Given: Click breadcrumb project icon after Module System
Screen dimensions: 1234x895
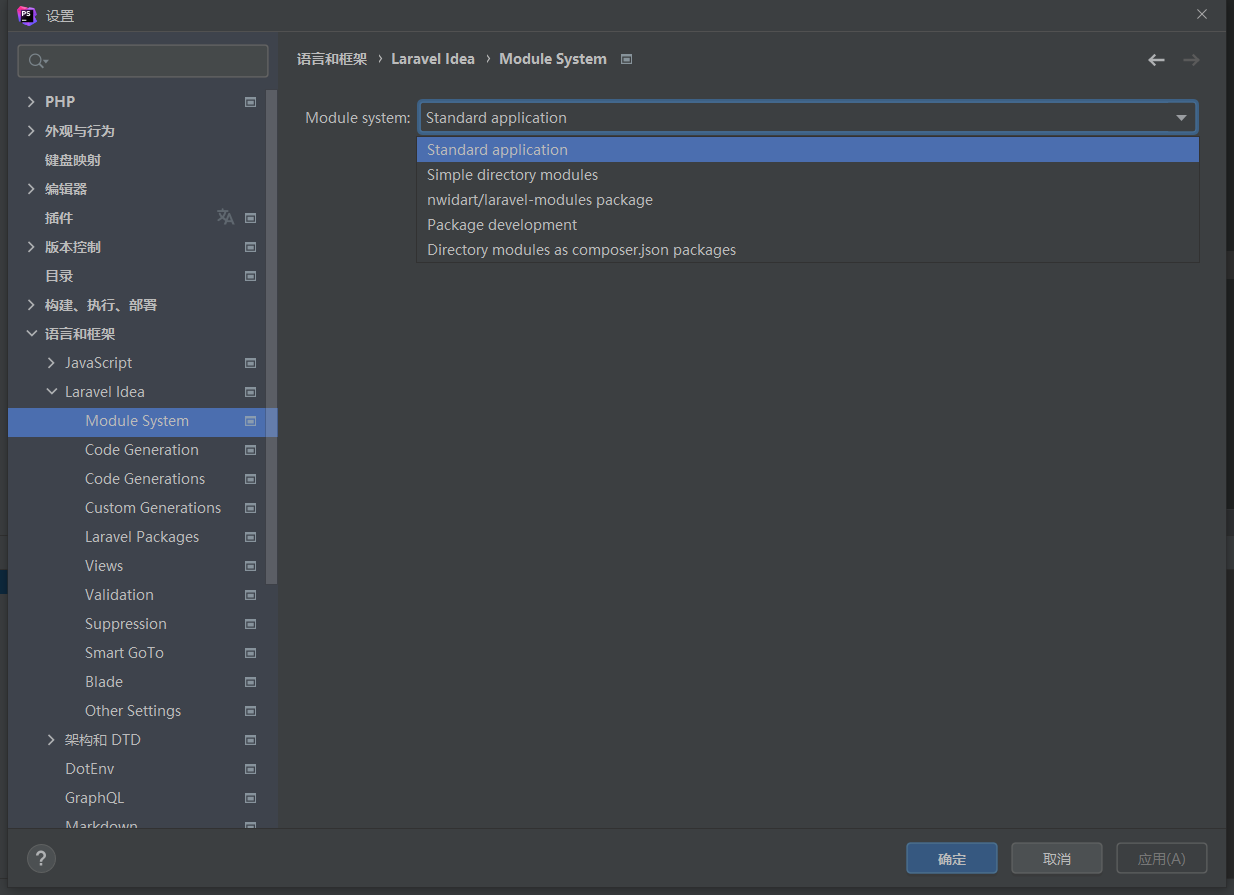Looking at the screenshot, I should tap(627, 59).
